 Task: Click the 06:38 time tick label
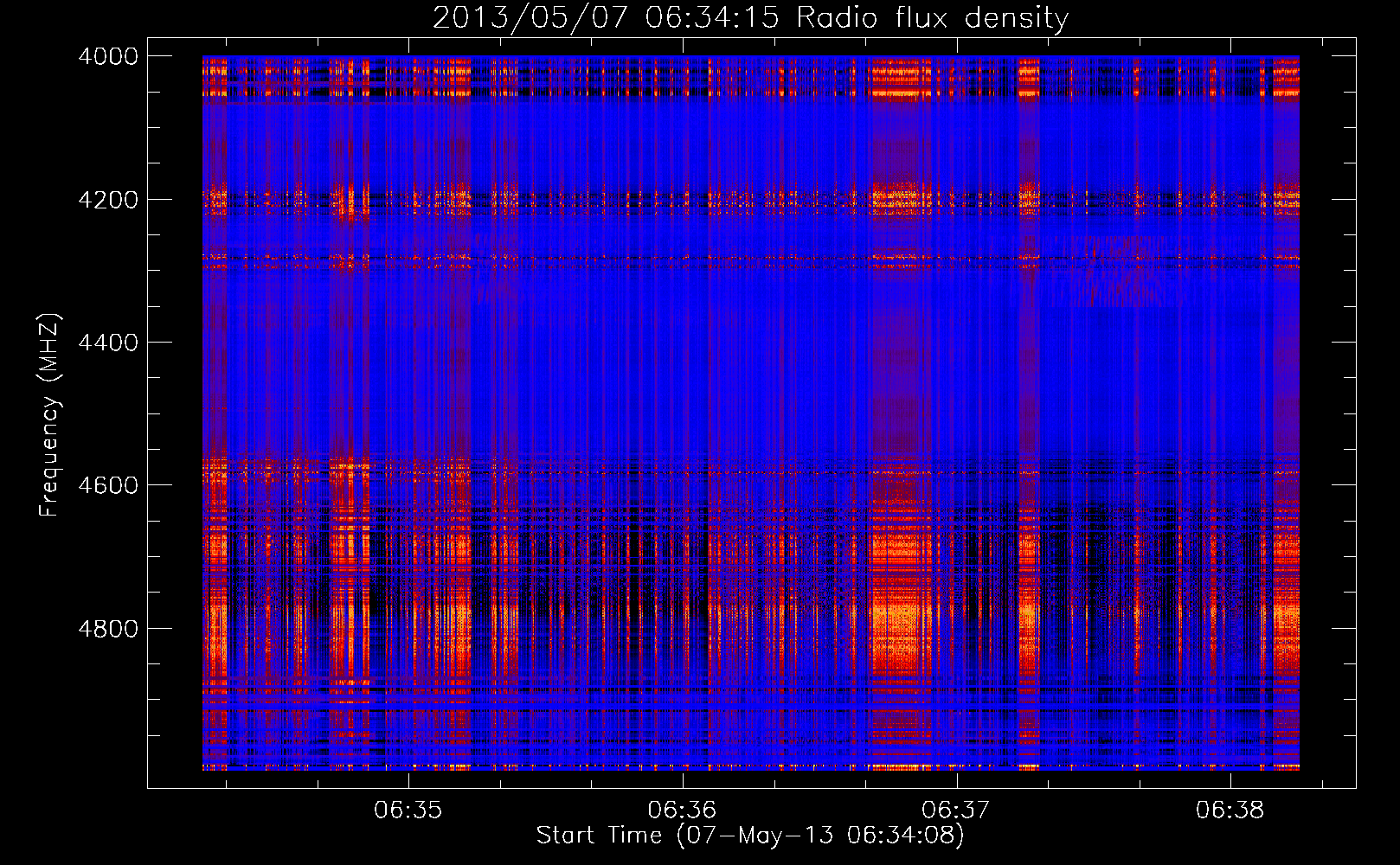[1230, 811]
